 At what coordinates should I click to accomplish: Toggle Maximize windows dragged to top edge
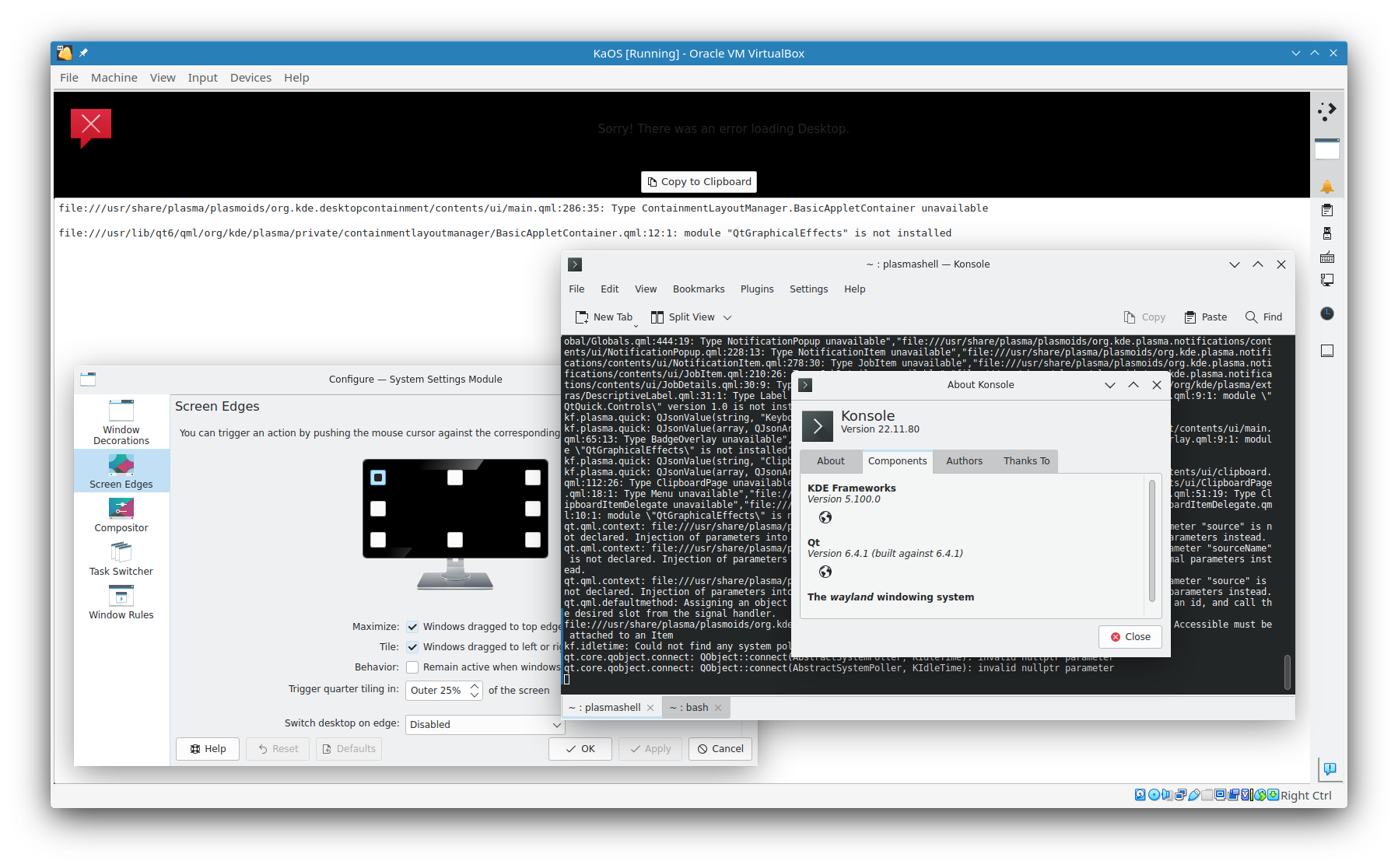(412, 627)
